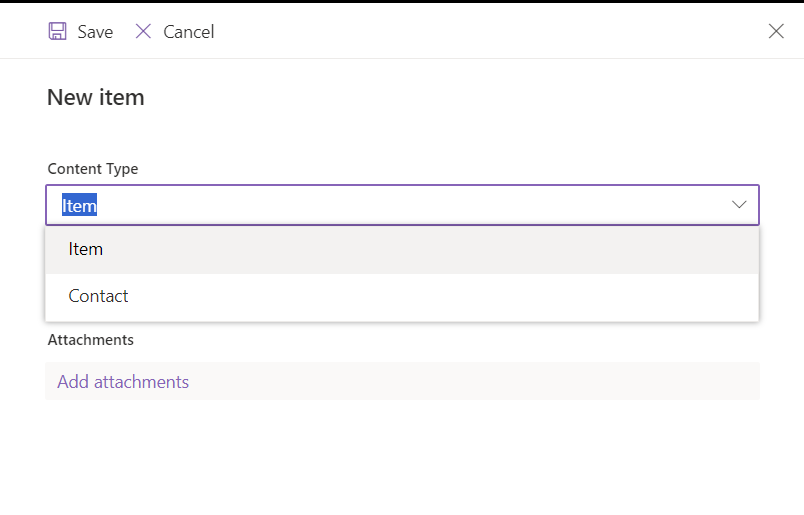
Task: Click the Attachments field label
Action: coord(91,340)
